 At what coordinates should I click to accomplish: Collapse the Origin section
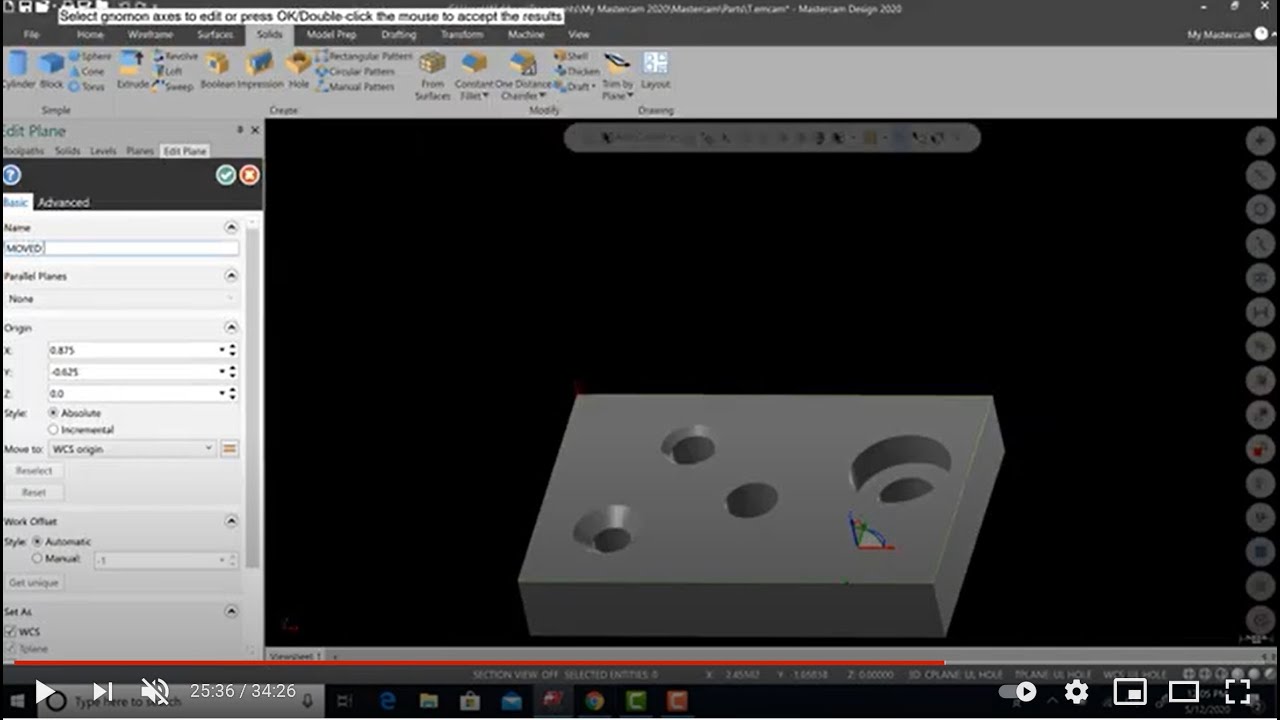(231, 327)
